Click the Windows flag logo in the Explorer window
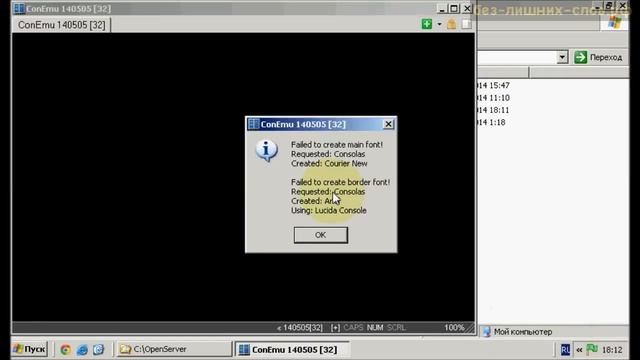The width and height of the screenshot is (640, 360). 615,23
